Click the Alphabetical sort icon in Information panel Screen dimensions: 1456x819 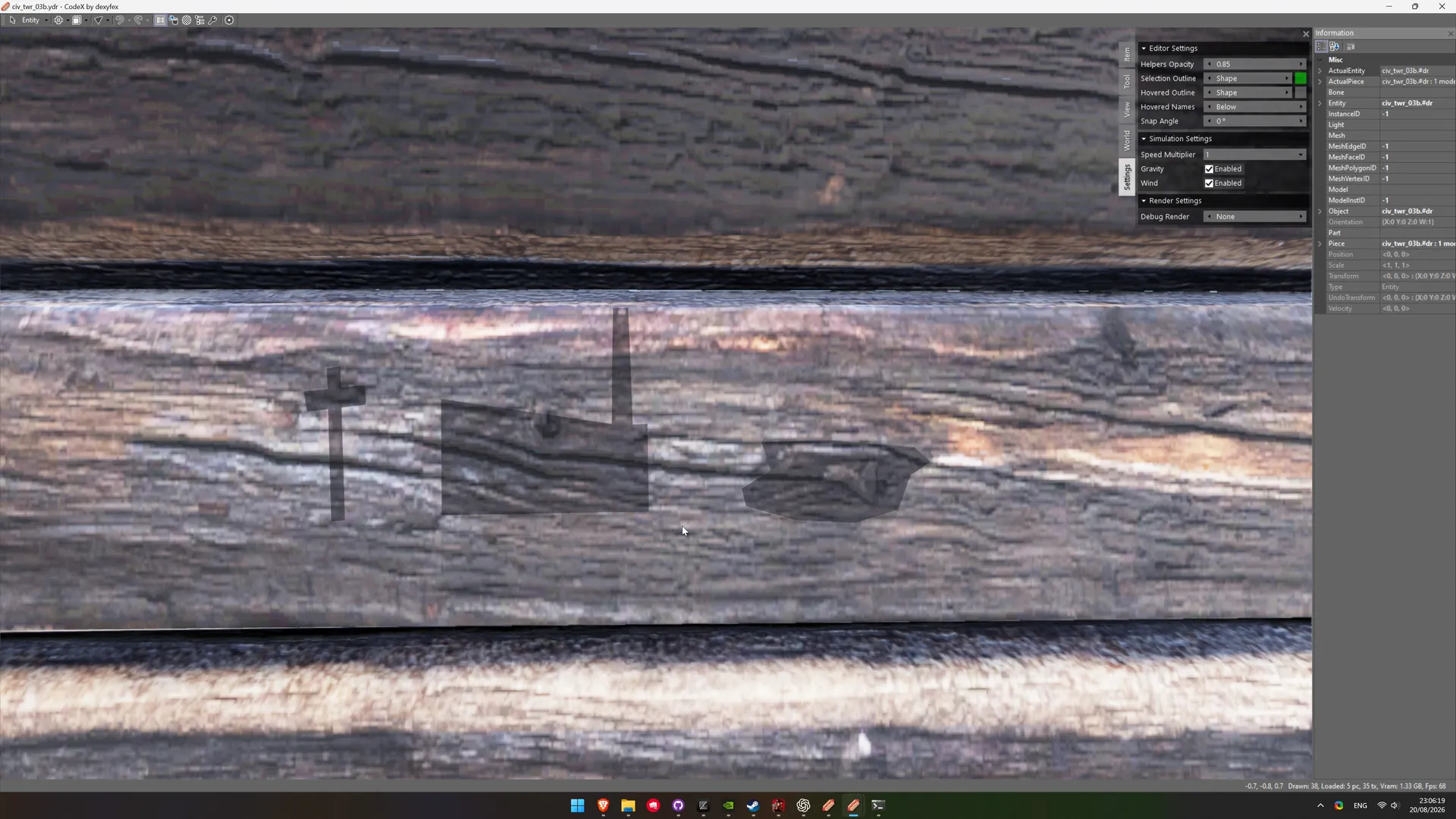pos(1335,47)
